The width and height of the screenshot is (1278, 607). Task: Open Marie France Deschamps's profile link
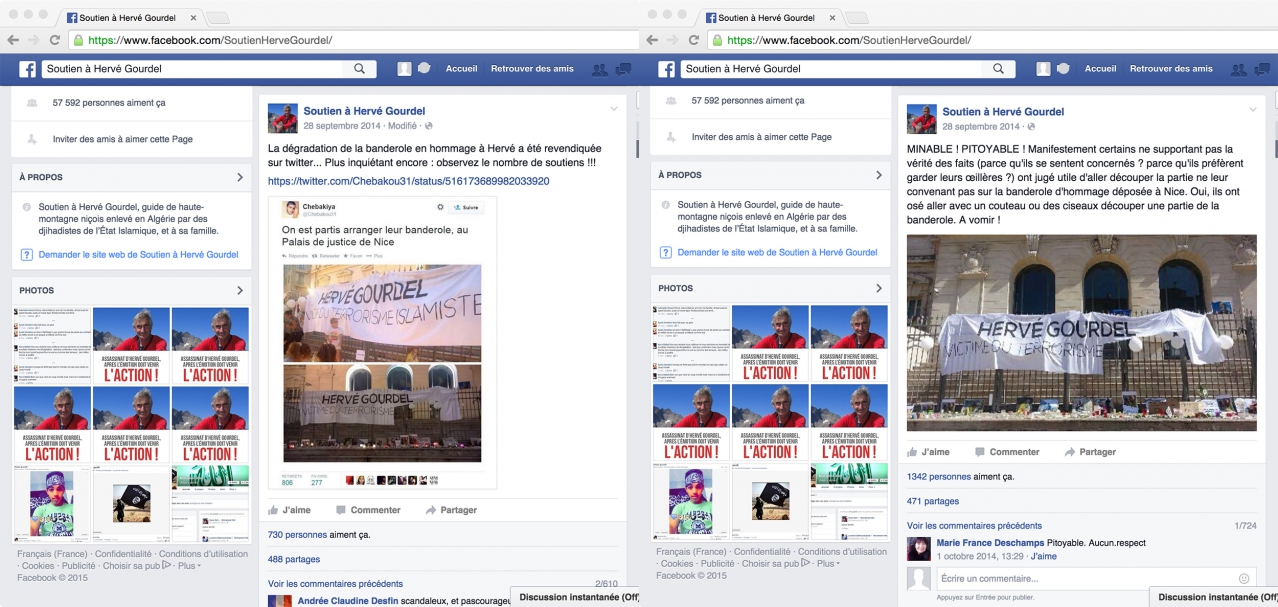(990, 543)
